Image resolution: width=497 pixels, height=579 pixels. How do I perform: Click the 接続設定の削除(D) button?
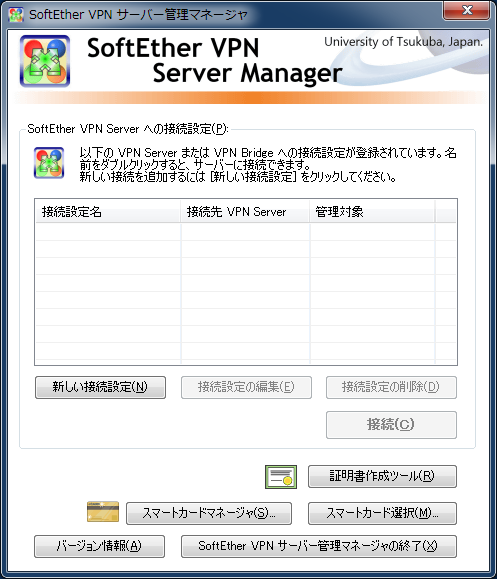391,387
